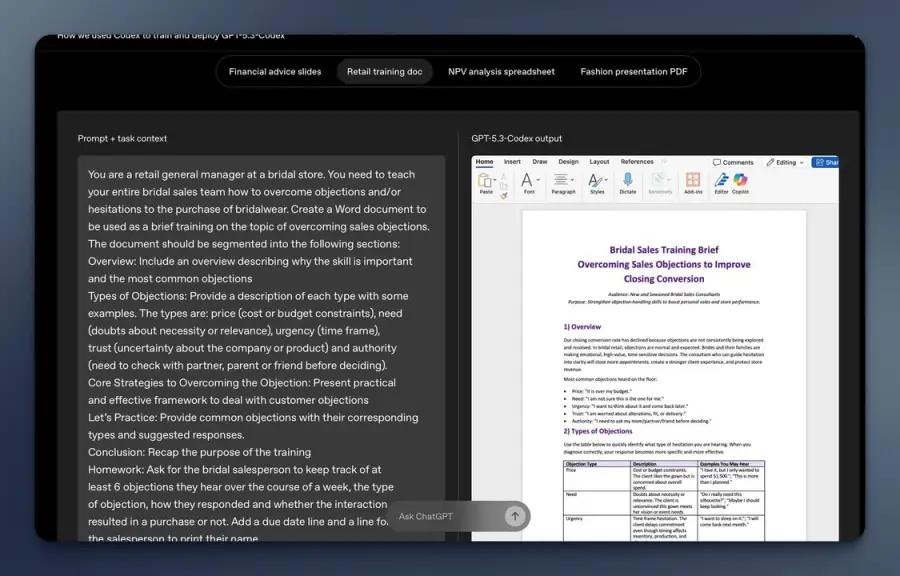Click the Bridal Sales Training Brief title
Image resolution: width=900 pixels, height=576 pixels.
coord(664,250)
